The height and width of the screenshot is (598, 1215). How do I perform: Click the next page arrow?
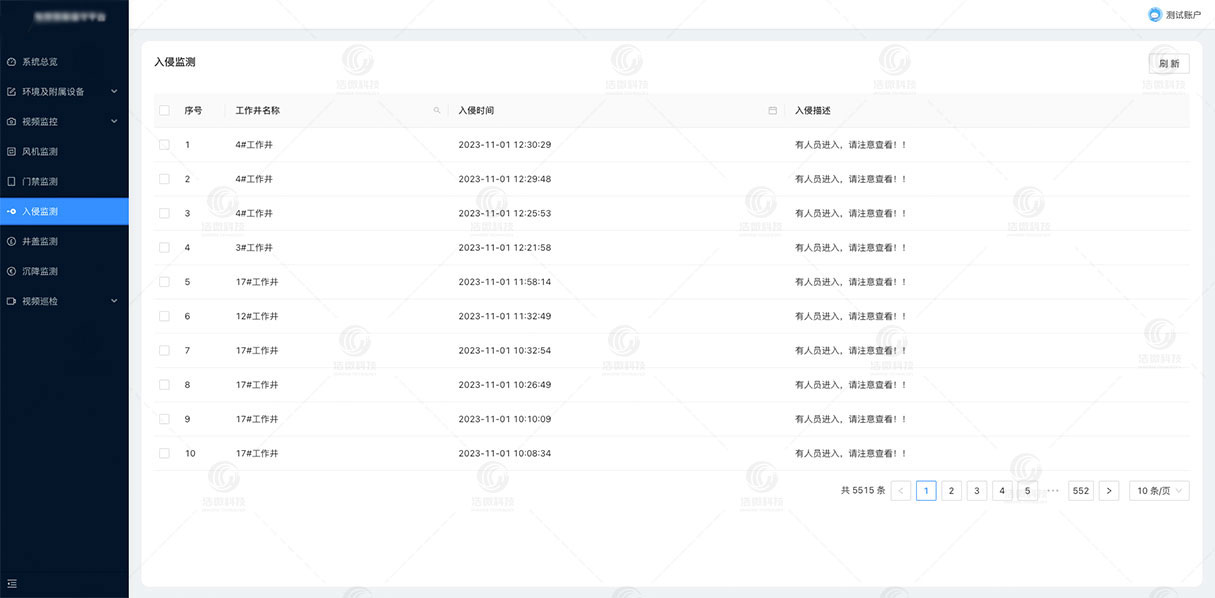(1108, 491)
